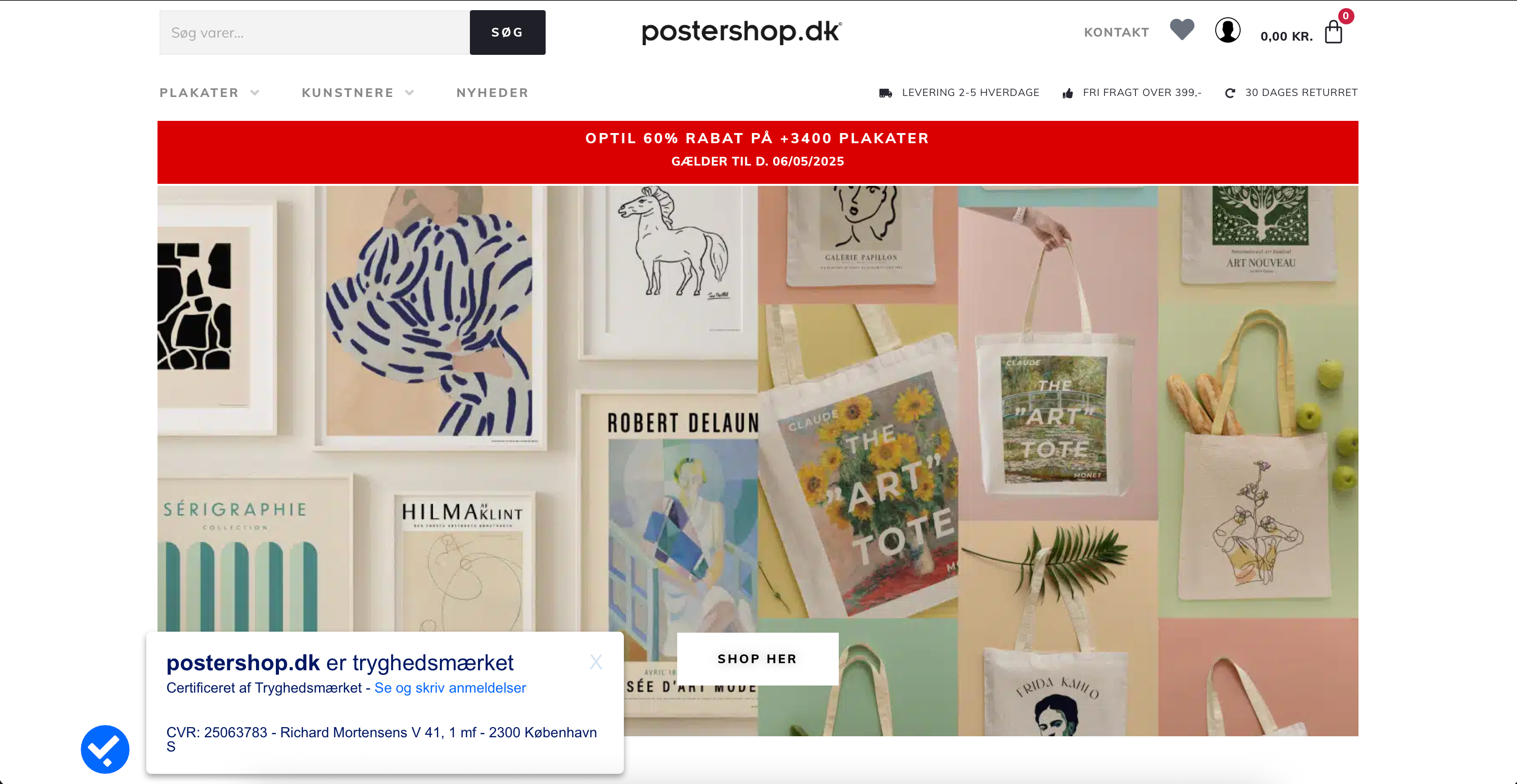1517x784 pixels.
Task: Click the thumbs-up free shipping icon
Action: (x=1067, y=93)
